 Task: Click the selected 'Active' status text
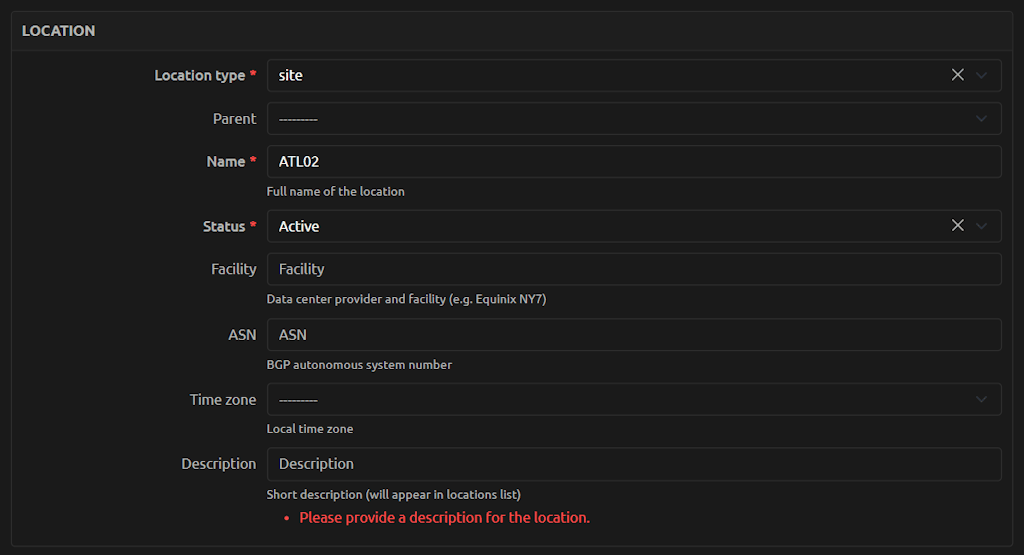click(299, 226)
